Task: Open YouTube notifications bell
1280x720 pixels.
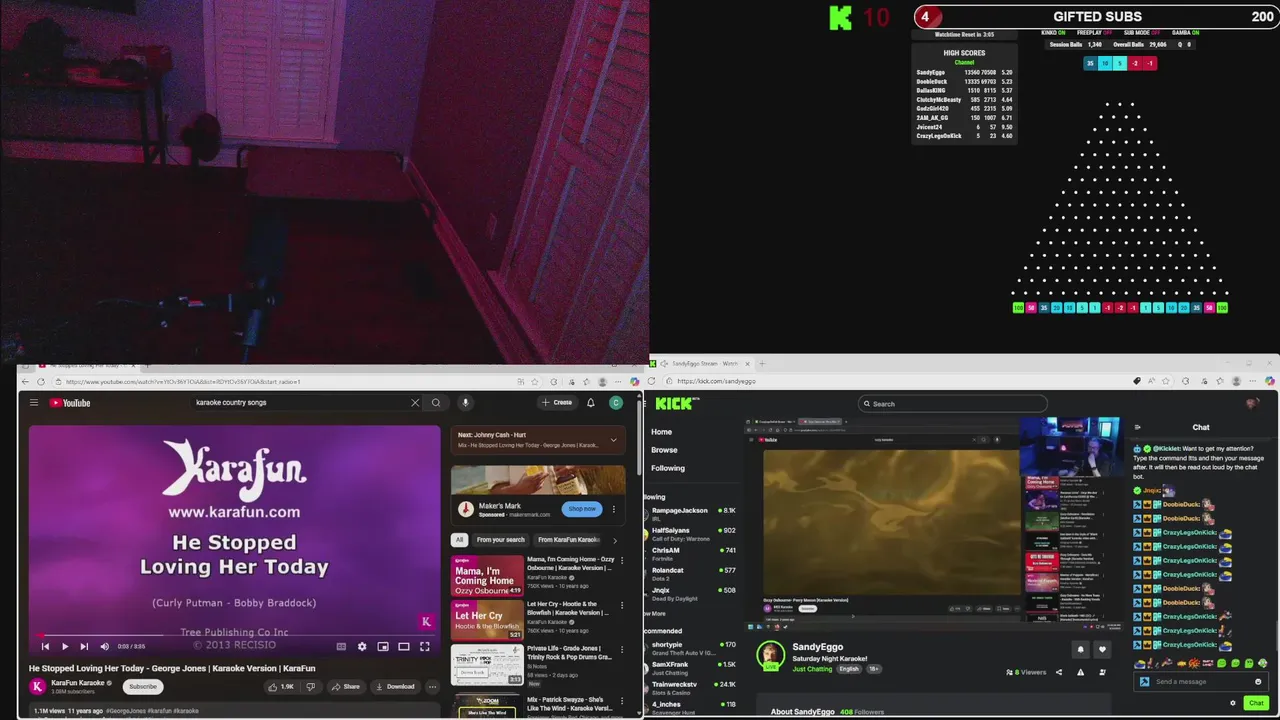Action: pos(591,403)
